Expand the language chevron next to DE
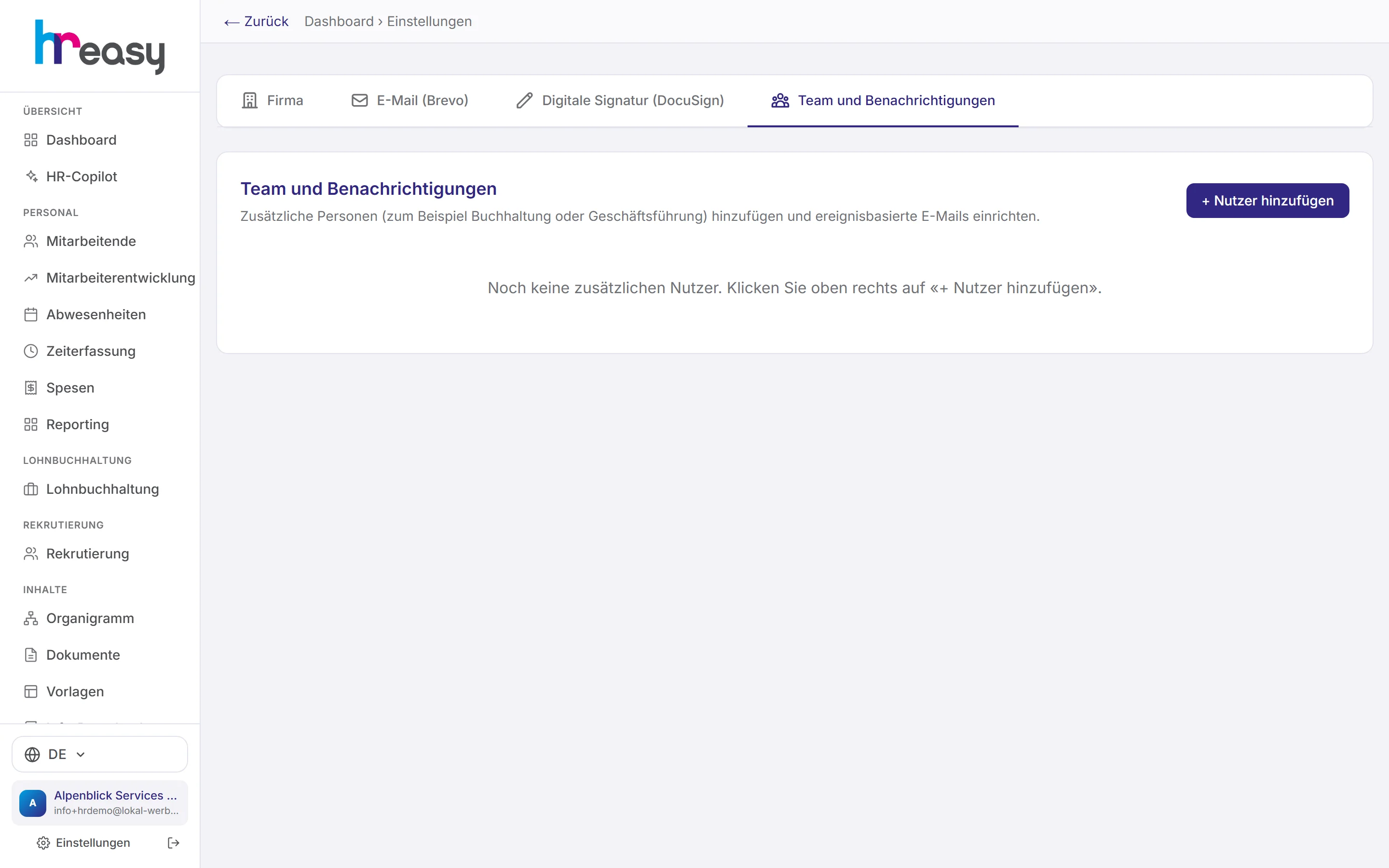 81,754
